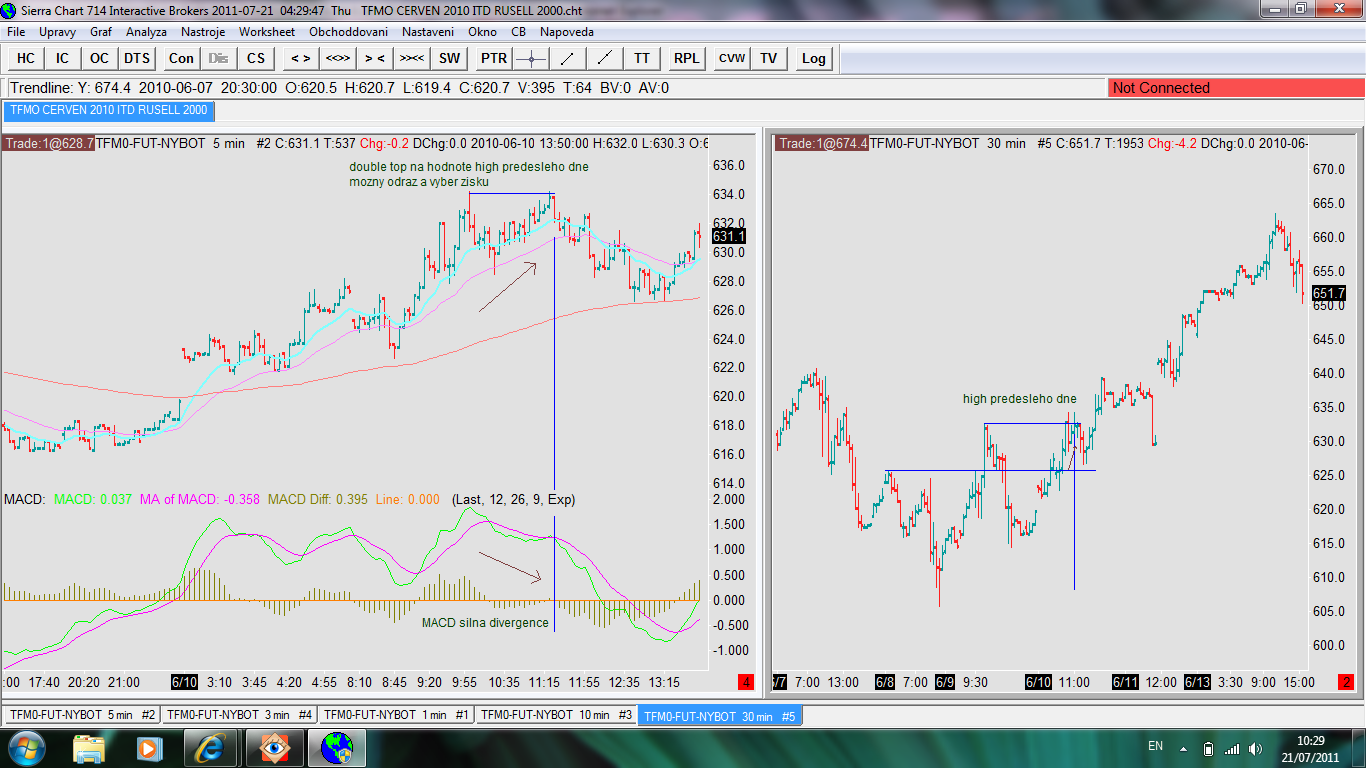Switch to the TFM0-FUT-NYBOT 3 min tab

tap(239, 715)
